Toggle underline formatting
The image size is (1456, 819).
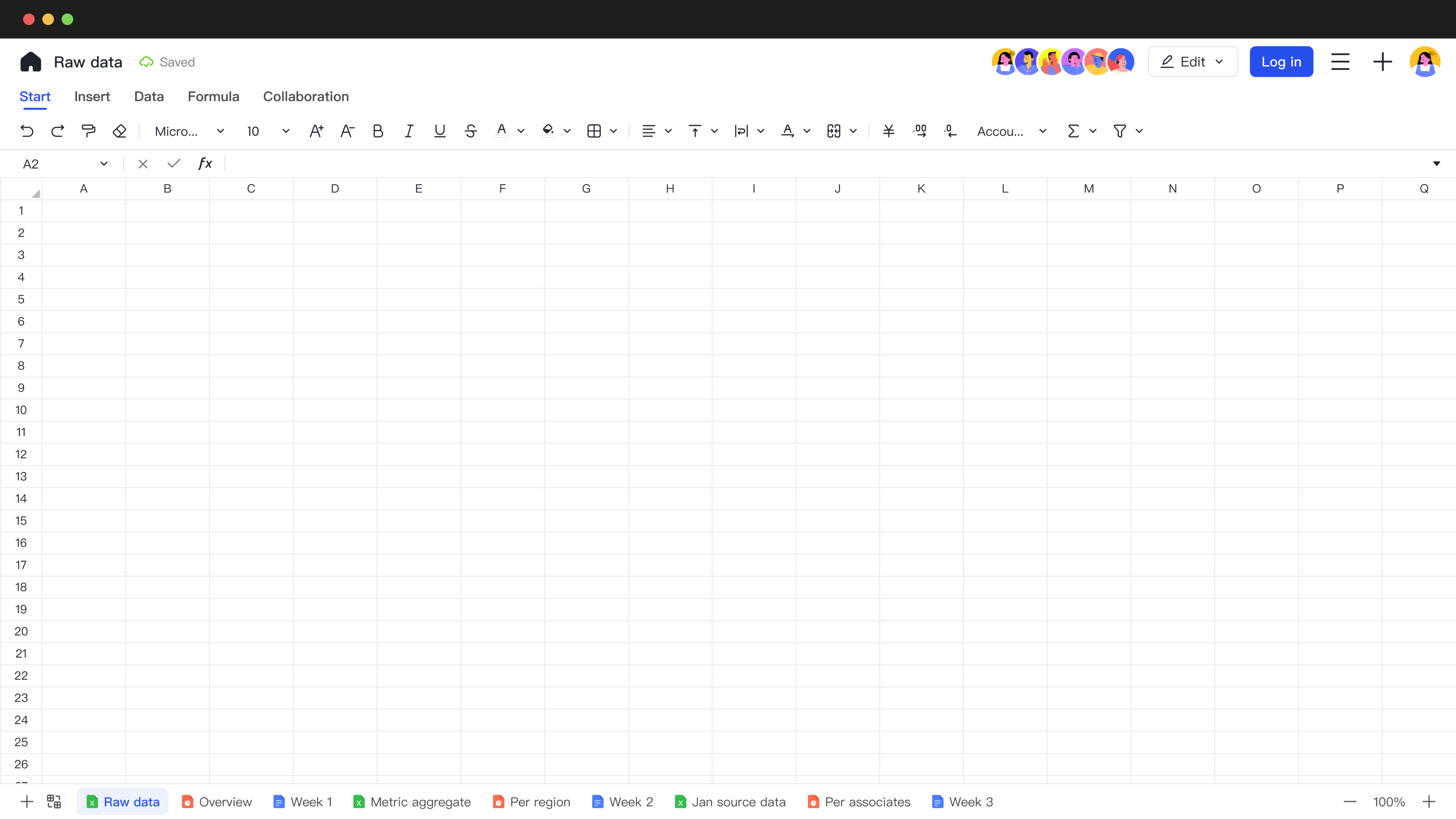439,131
